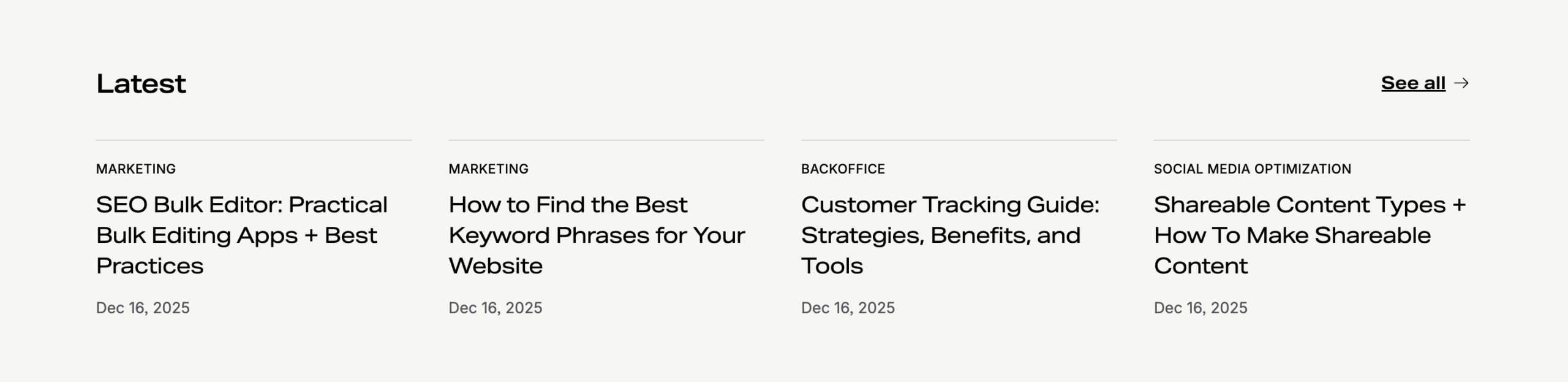
Task: Click the plus sign in Shareable Content headline
Action: pos(1458,205)
